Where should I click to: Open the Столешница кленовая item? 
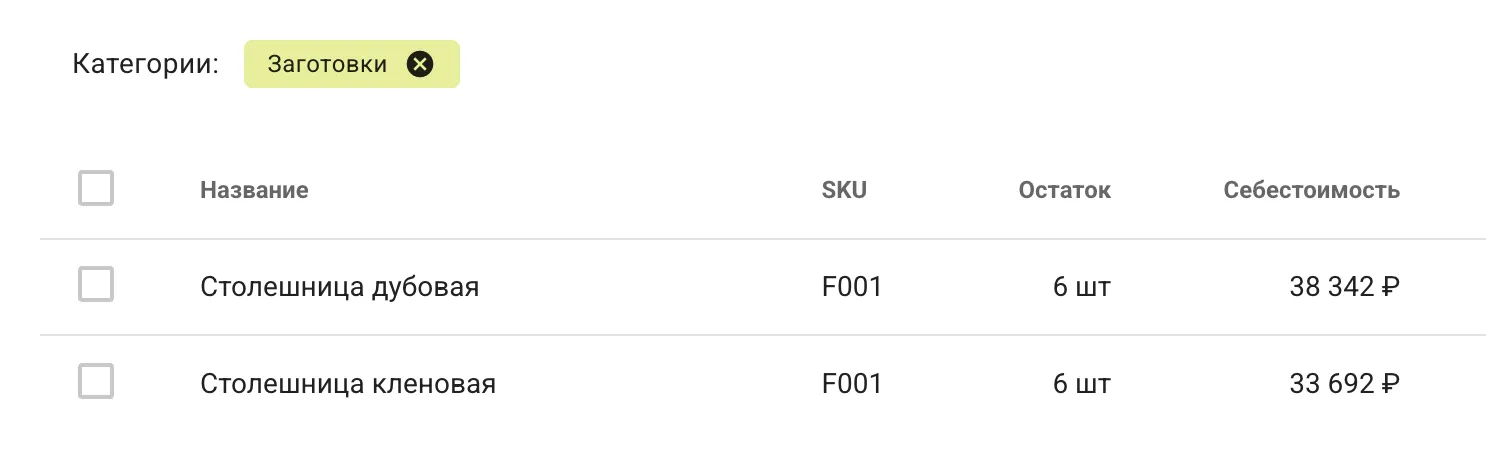coord(348,384)
